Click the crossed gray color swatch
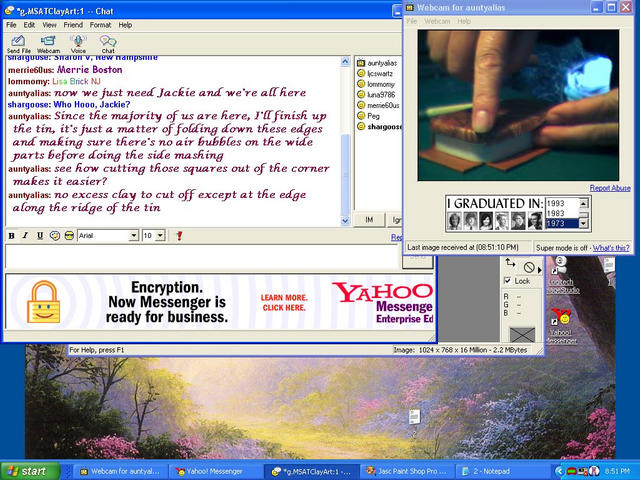640x480 pixels. 522,335
